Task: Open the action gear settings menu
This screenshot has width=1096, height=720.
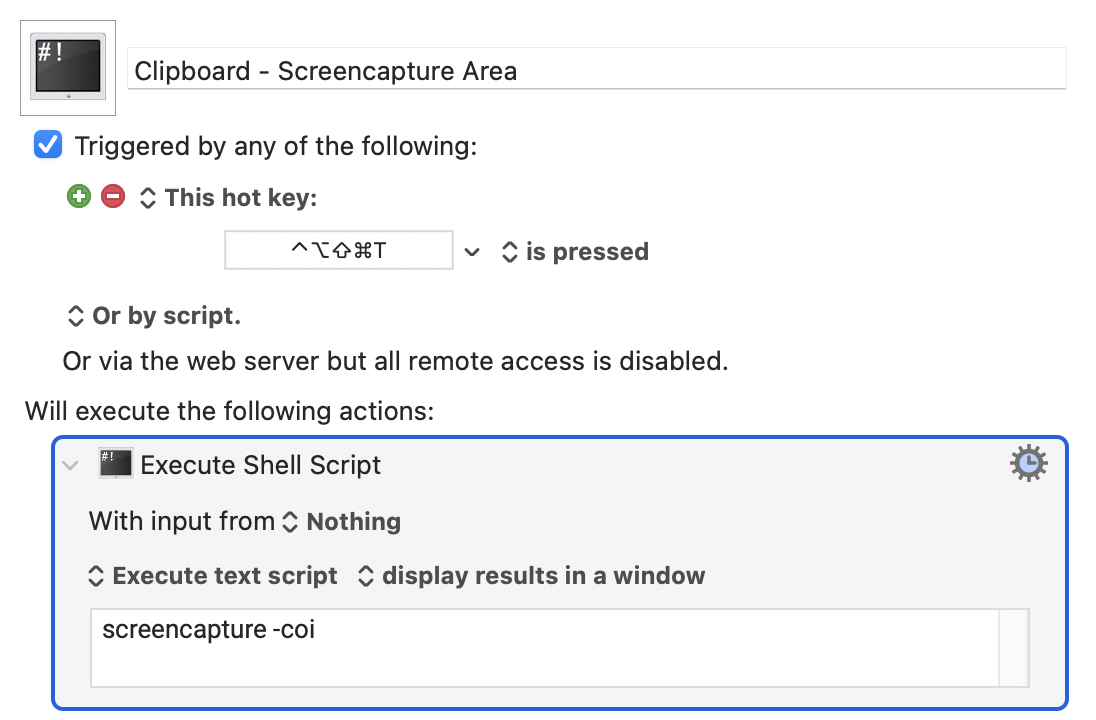Action: tap(1029, 463)
